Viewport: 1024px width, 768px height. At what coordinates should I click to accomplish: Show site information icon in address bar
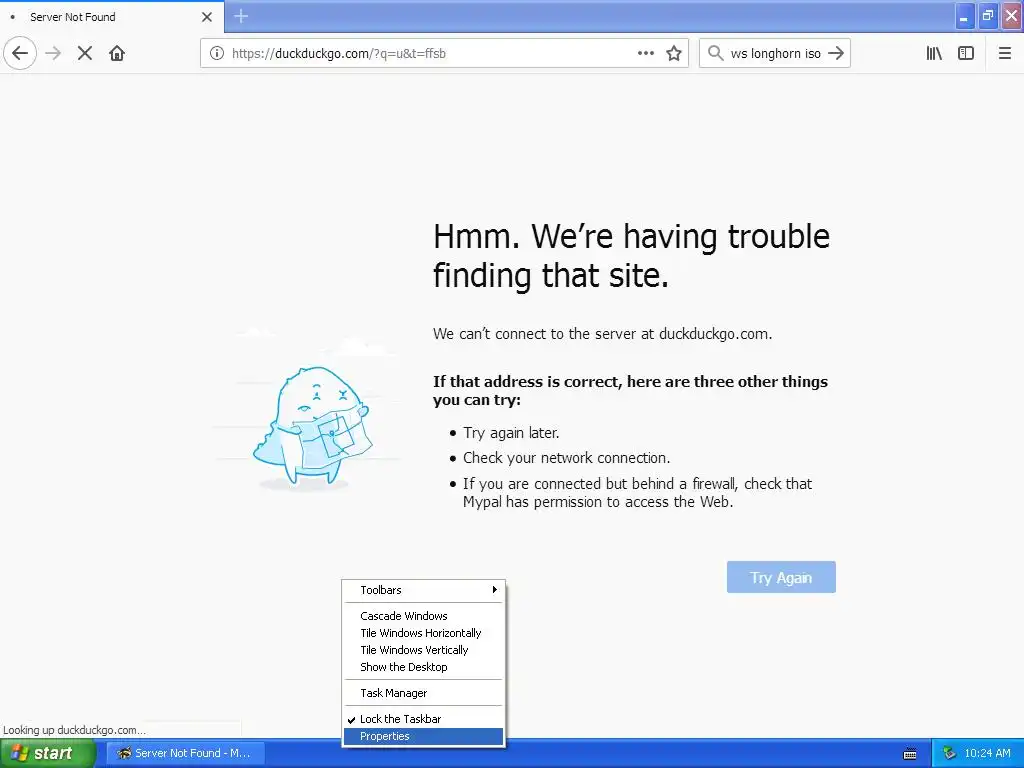pos(217,53)
